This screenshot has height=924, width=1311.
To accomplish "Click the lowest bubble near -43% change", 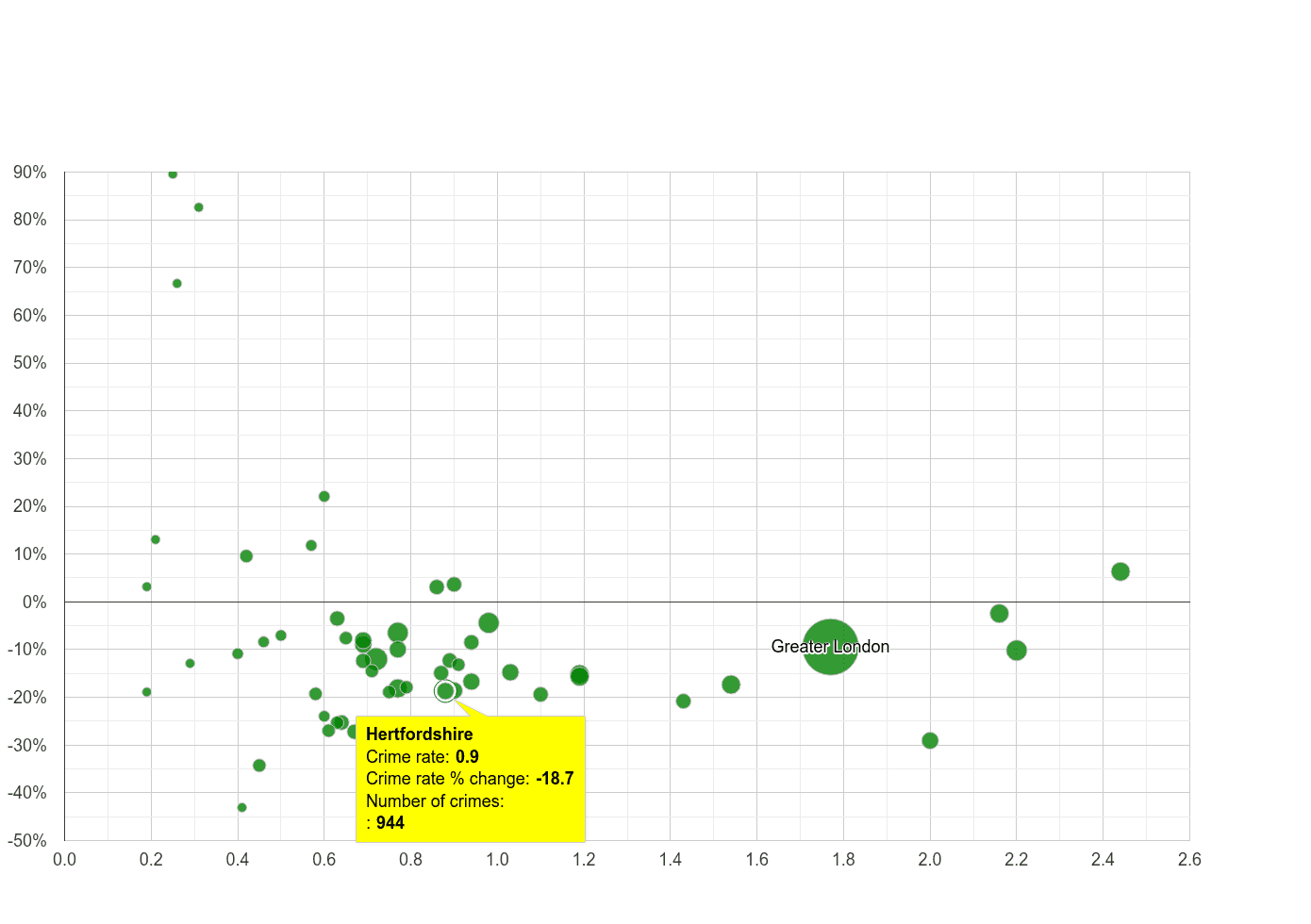I will click(x=242, y=808).
